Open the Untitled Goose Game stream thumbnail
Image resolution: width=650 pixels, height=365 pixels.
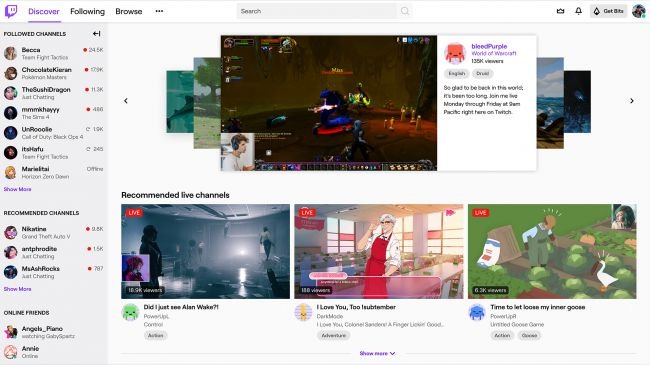coord(552,251)
